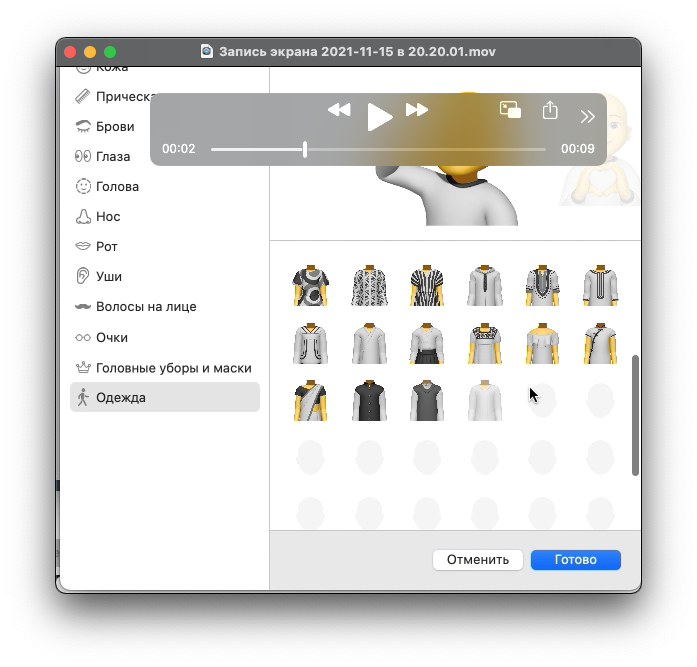
Task: Choose the sari outfit
Action: (x=311, y=400)
